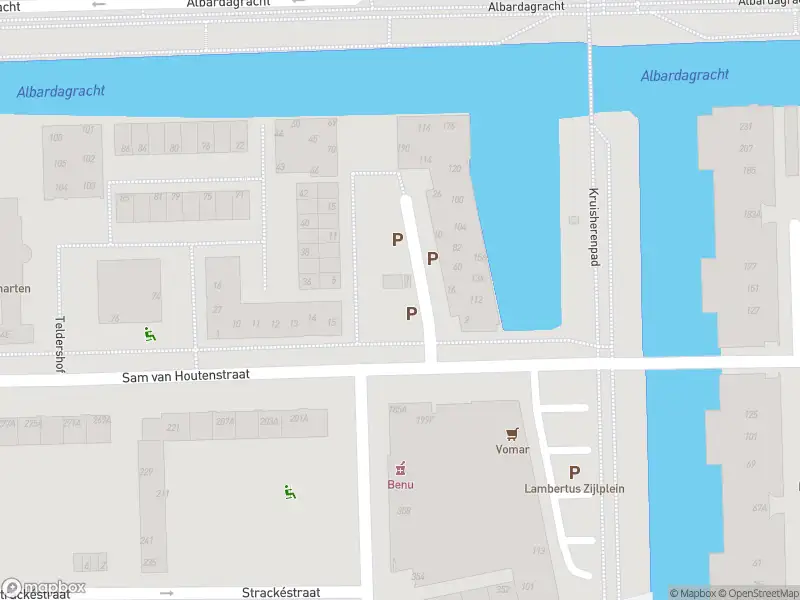
Task: Click the right blue Albardagracht water label
Action: (685, 76)
